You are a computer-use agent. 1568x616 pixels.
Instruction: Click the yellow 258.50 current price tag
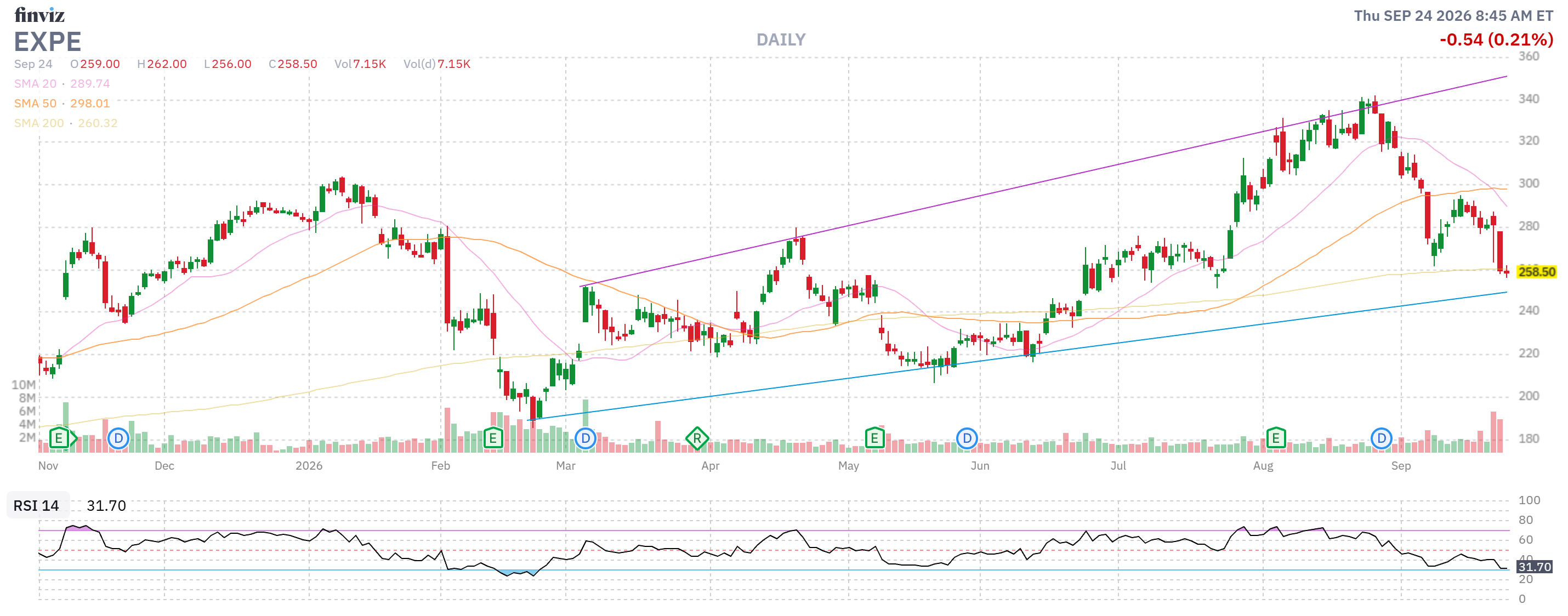coord(1536,271)
